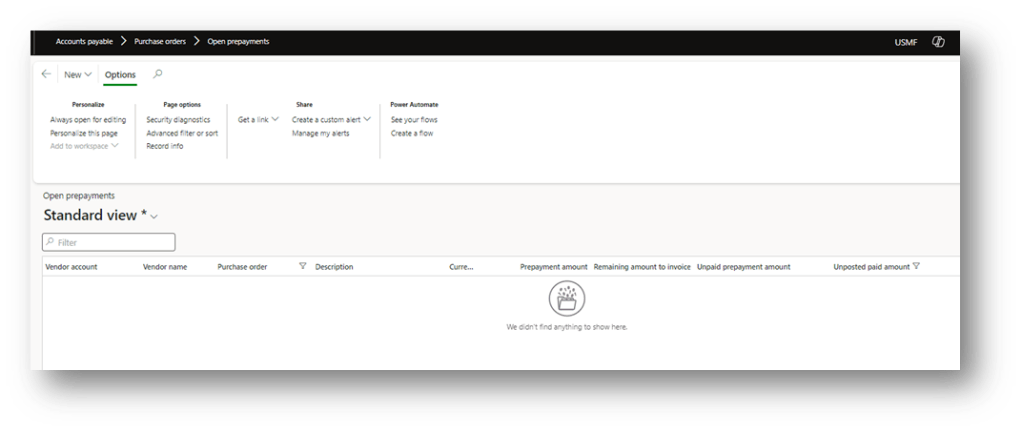Open Advanced filter or sort
Screen dimensions: 1022x432
pyautogui.click(x=182, y=133)
